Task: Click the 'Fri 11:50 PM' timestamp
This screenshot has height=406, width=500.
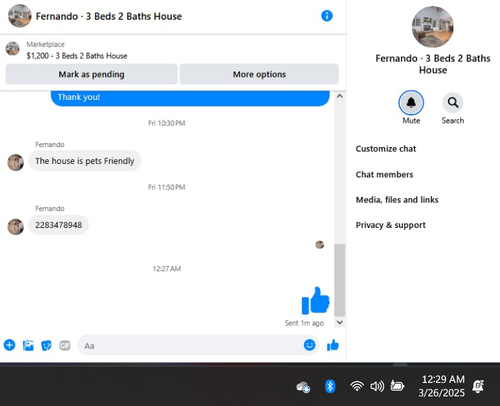Action: (x=167, y=187)
